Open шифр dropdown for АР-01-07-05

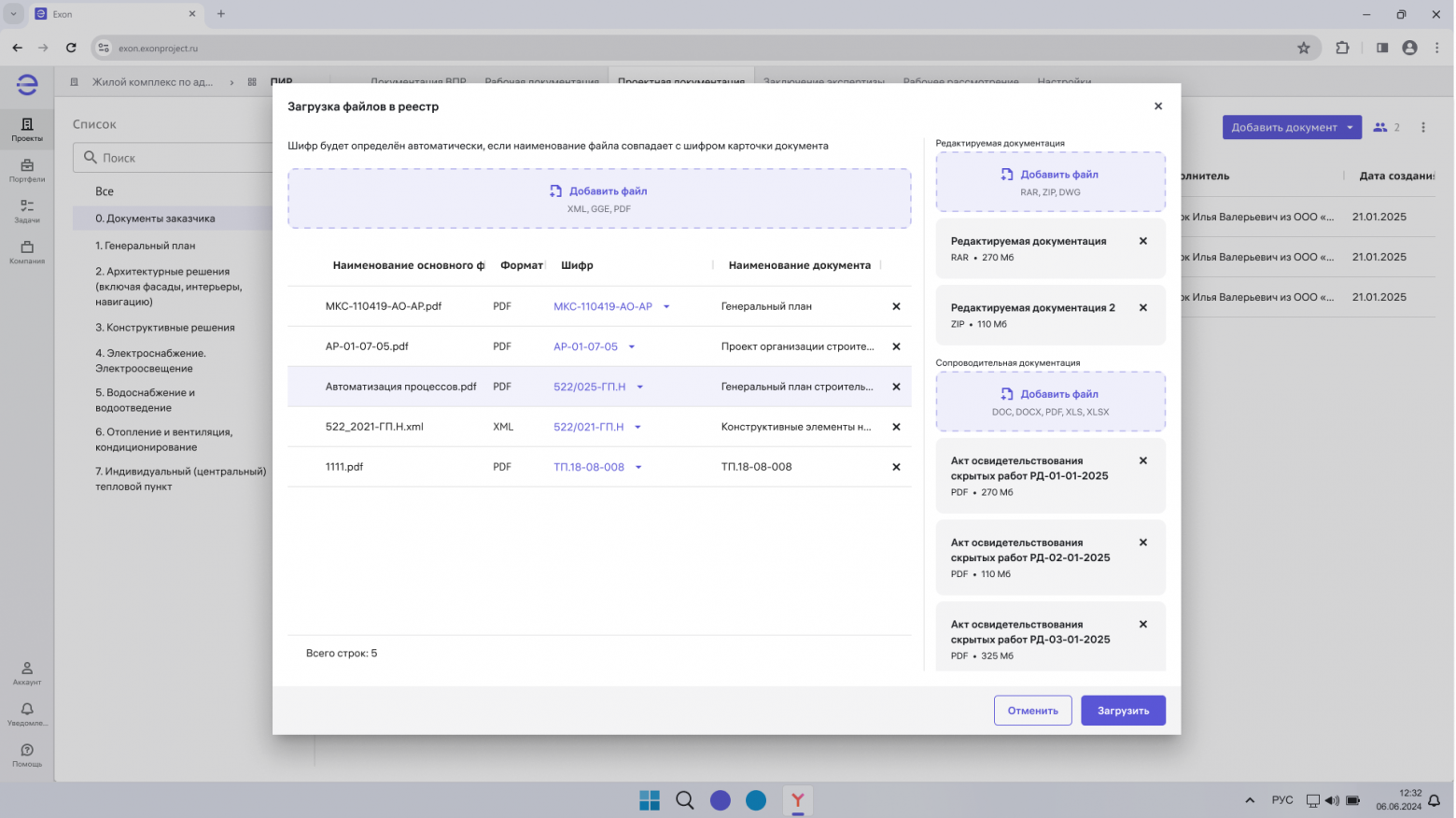pyautogui.click(x=632, y=346)
